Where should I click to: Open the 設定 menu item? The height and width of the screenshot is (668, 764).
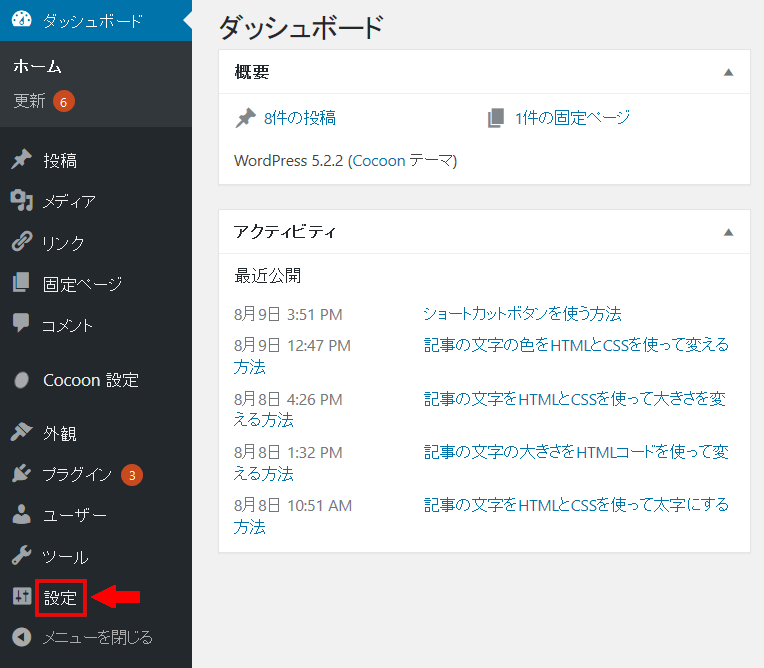pos(60,598)
